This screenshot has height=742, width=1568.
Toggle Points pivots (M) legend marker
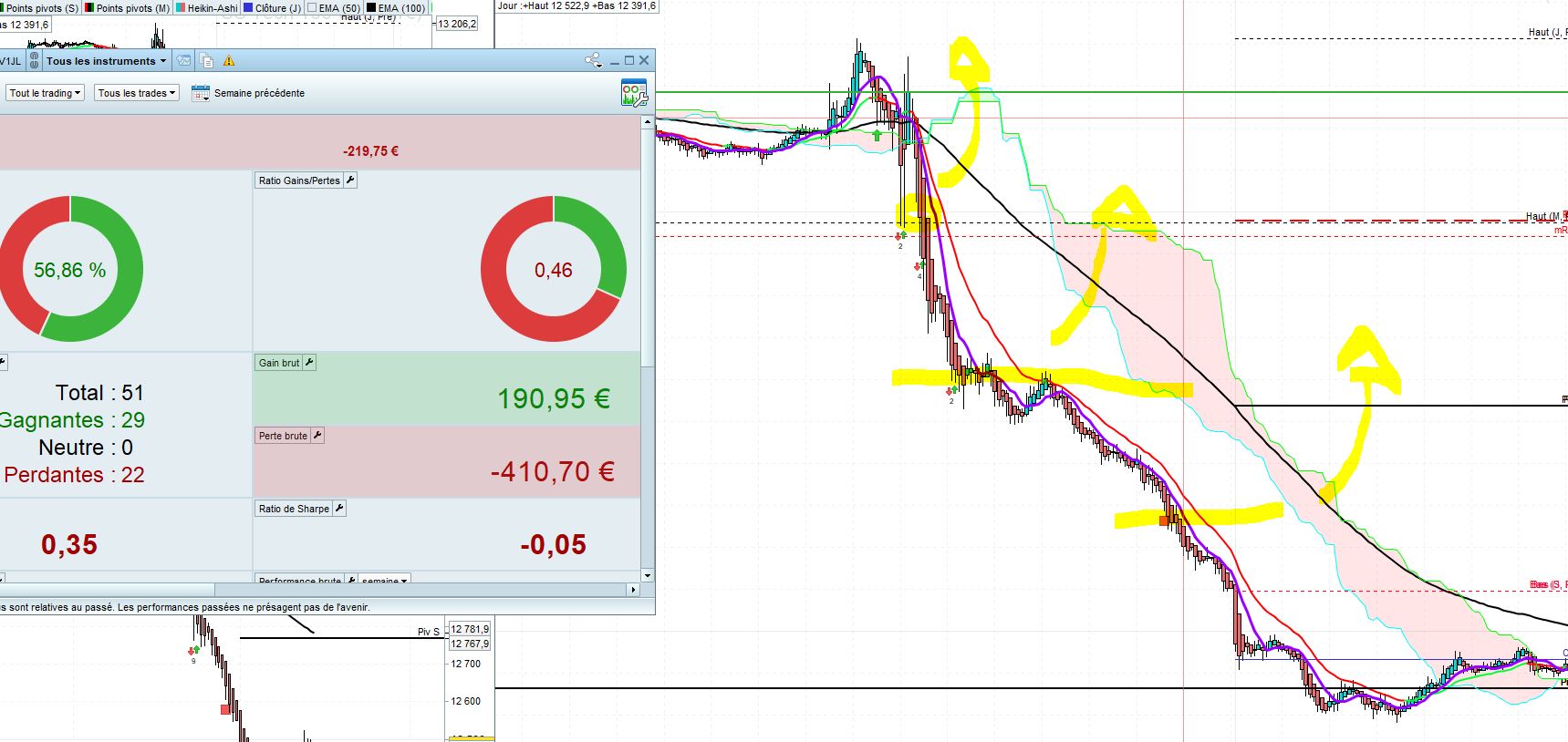[89, 8]
